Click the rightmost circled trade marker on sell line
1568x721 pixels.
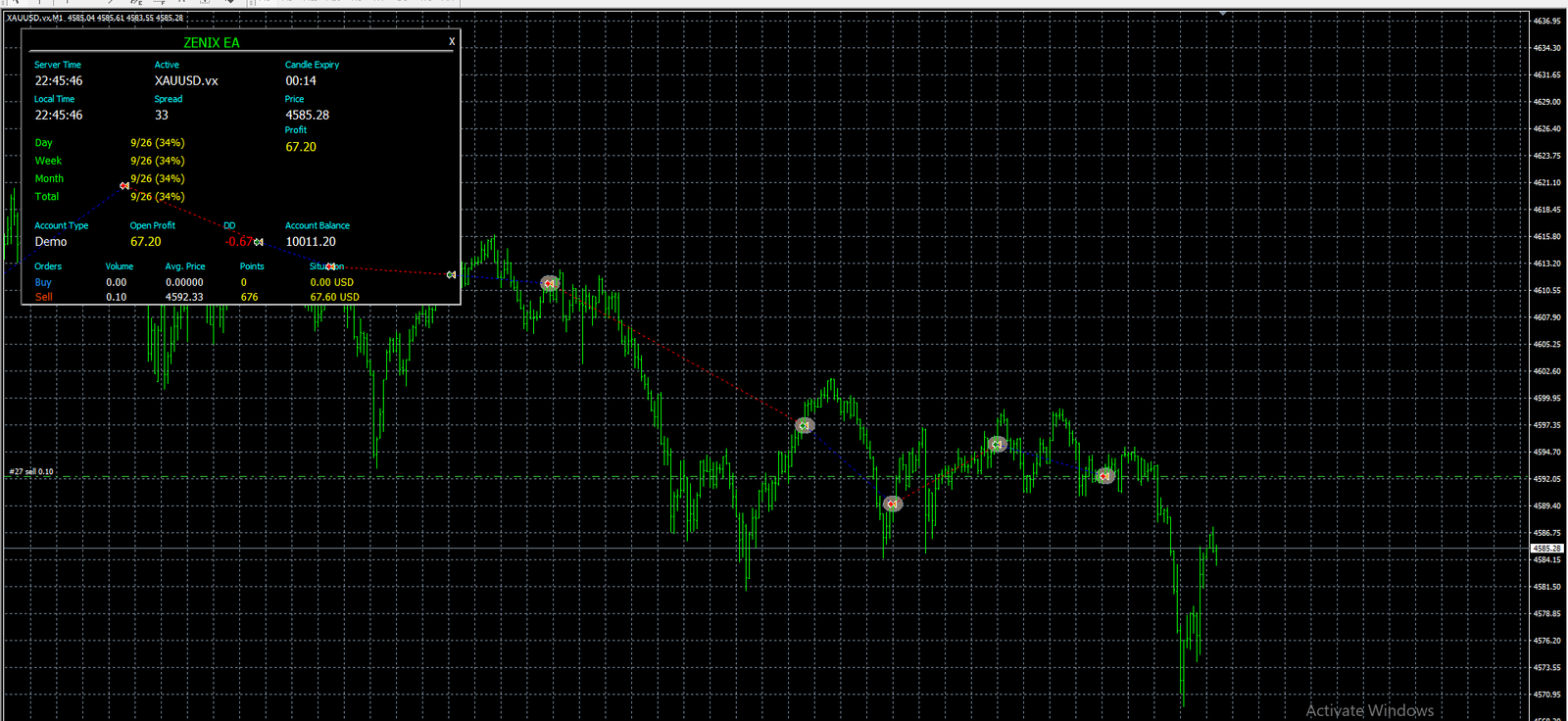1105,476
